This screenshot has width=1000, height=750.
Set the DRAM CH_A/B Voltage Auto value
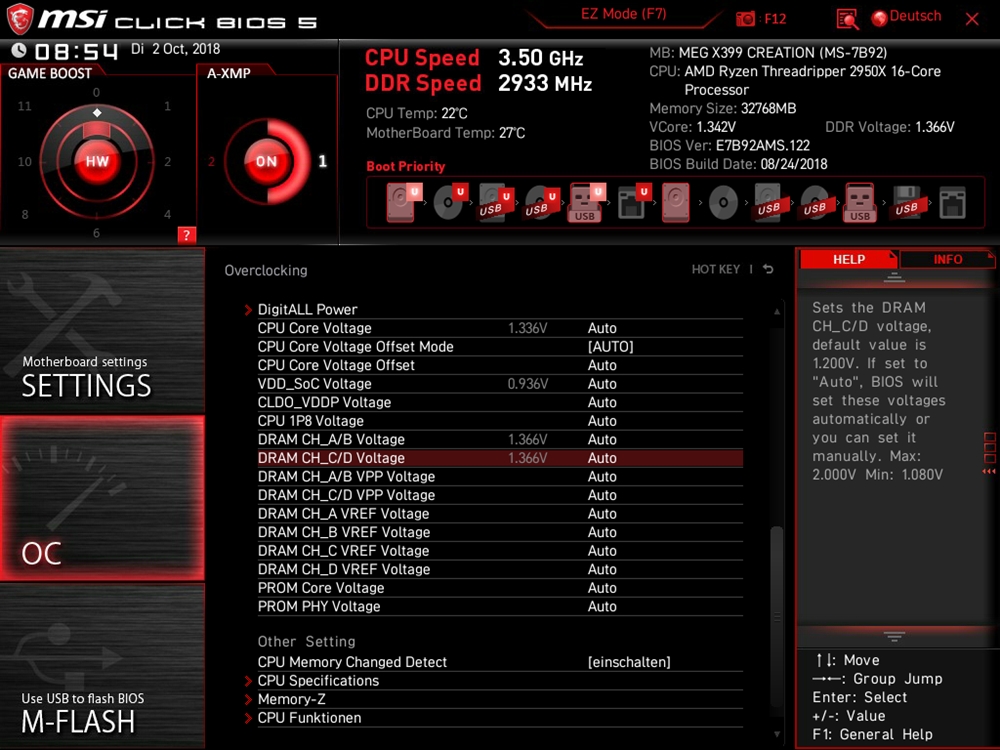point(602,439)
